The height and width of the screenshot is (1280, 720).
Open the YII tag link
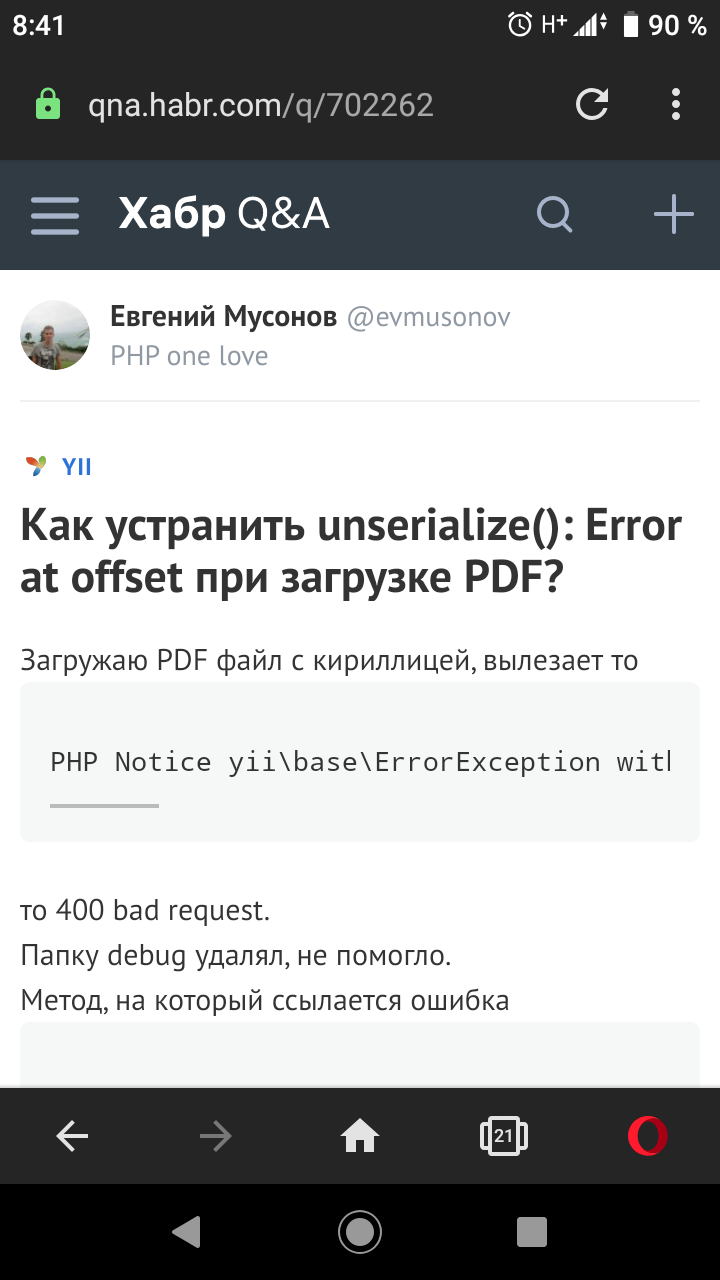[x=76, y=466]
